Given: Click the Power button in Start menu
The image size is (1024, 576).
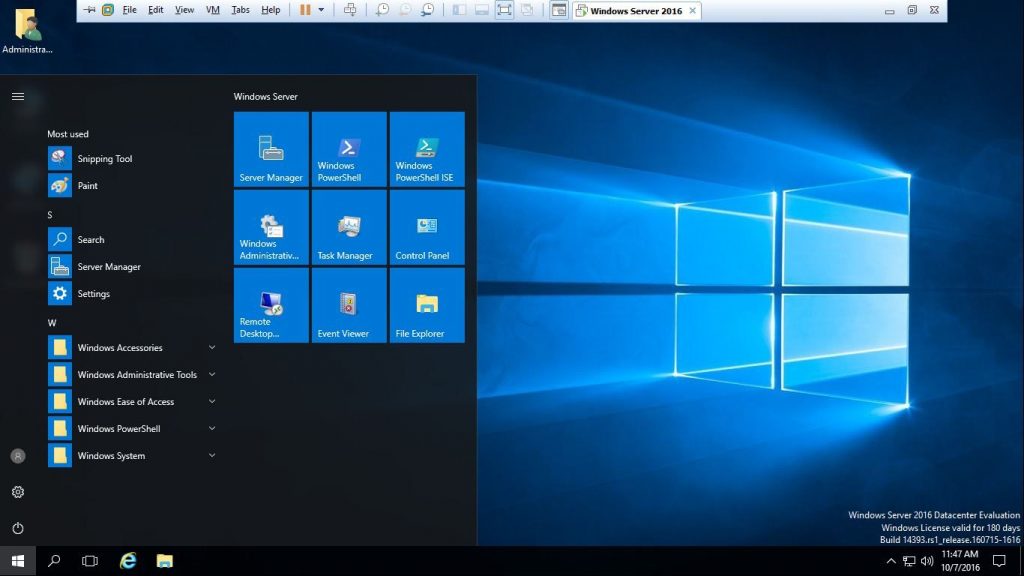Looking at the screenshot, I should [x=17, y=529].
